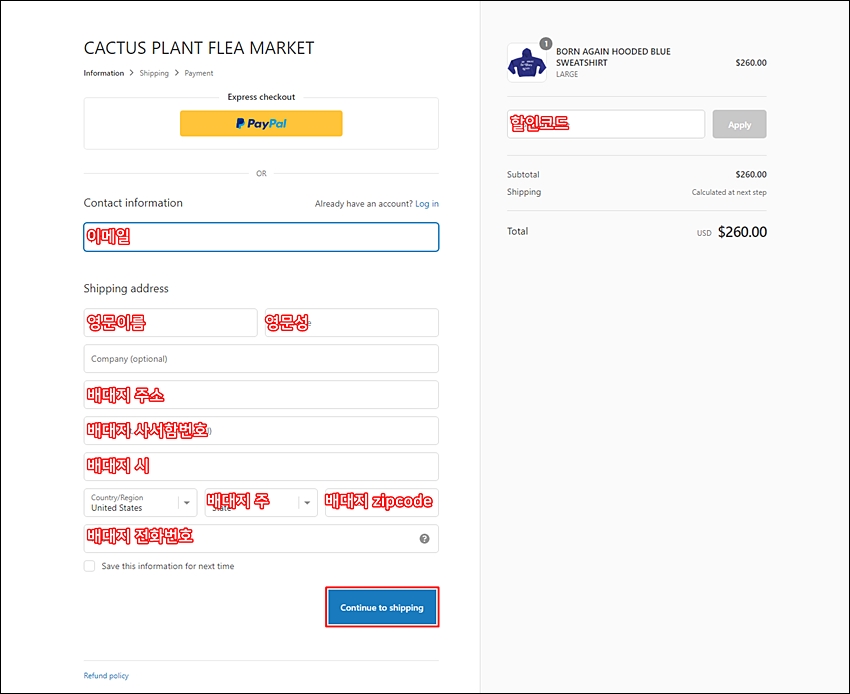Open the Country/Region dropdown
This screenshot has height=694, width=850.
pyautogui.click(x=140, y=503)
